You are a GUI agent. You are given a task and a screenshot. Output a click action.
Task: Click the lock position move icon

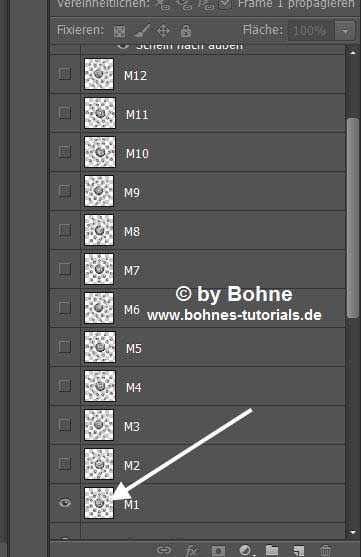(163, 31)
